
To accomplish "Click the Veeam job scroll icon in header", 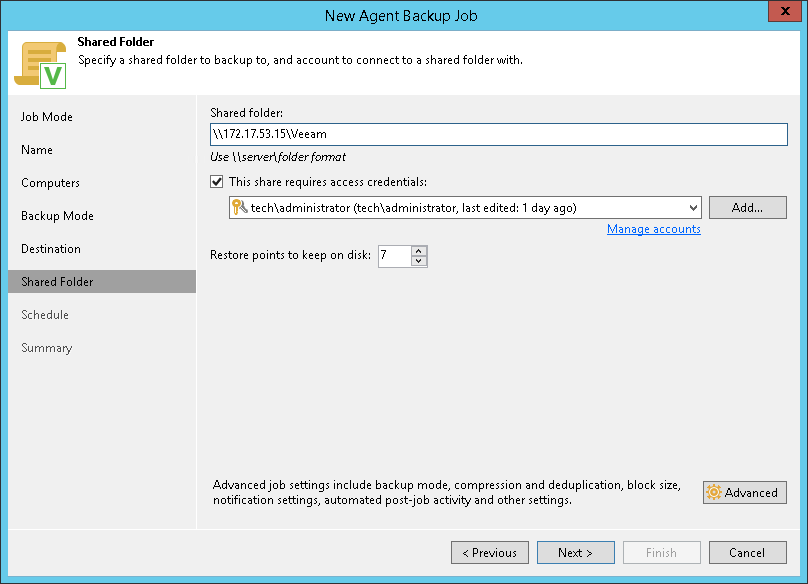I will coord(39,63).
